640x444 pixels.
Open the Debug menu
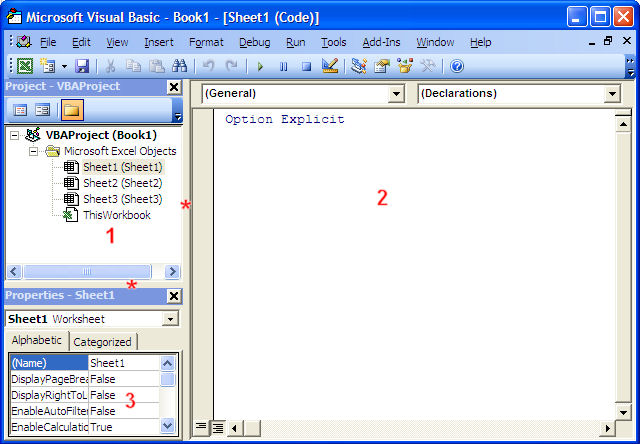coord(255,42)
